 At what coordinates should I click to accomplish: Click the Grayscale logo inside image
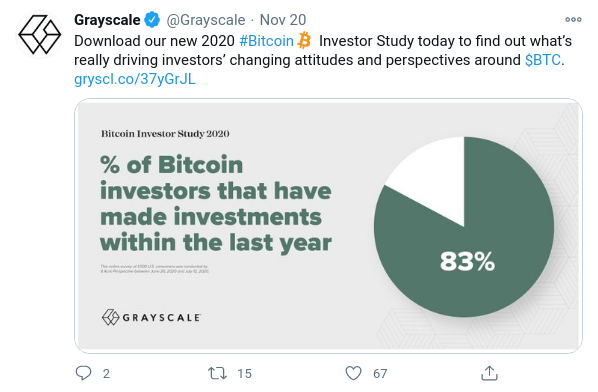(151, 317)
